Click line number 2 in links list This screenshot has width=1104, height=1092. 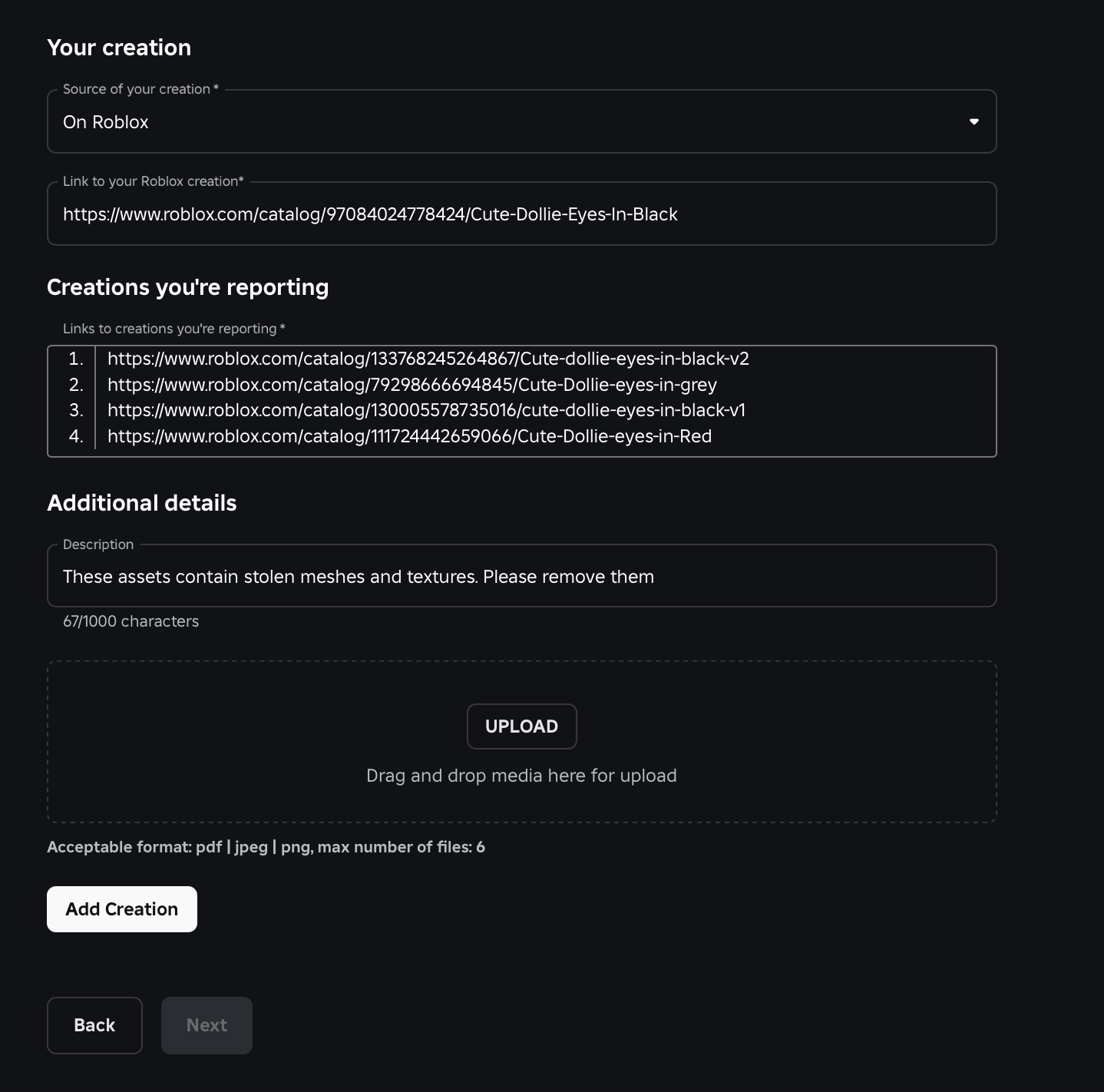tap(75, 385)
